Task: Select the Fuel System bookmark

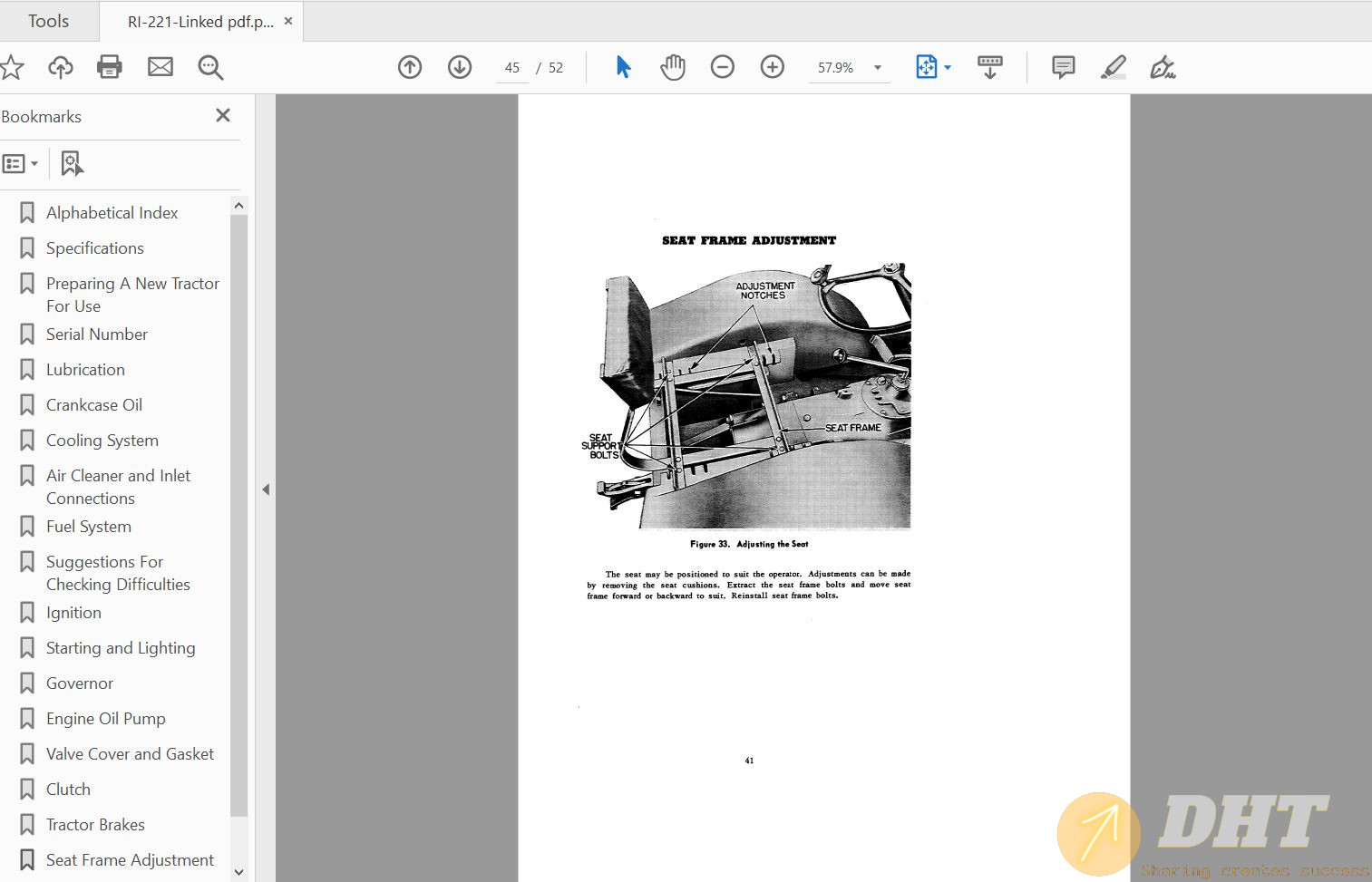Action: [x=89, y=527]
